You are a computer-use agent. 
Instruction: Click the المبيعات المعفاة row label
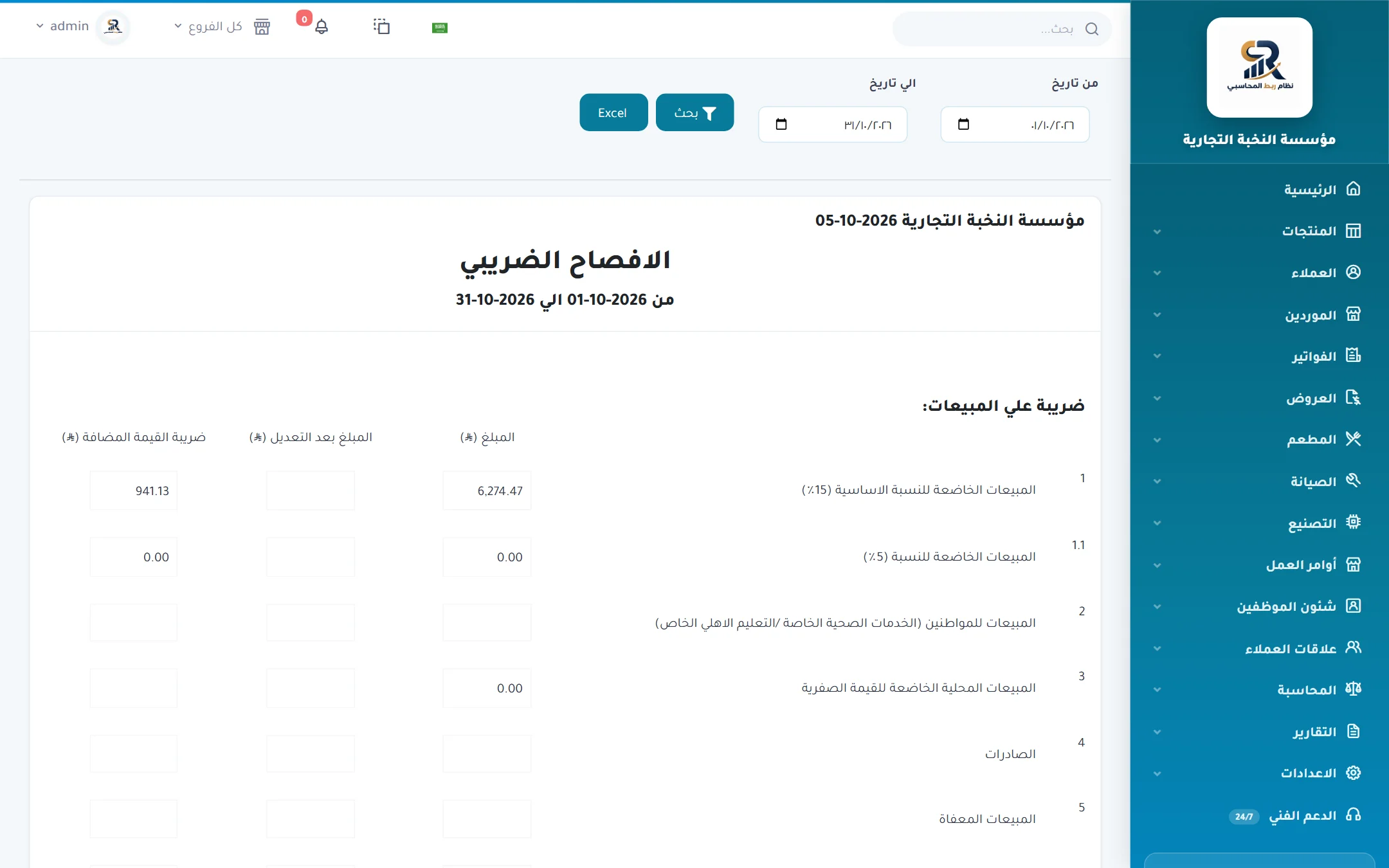(x=987, y=819)
